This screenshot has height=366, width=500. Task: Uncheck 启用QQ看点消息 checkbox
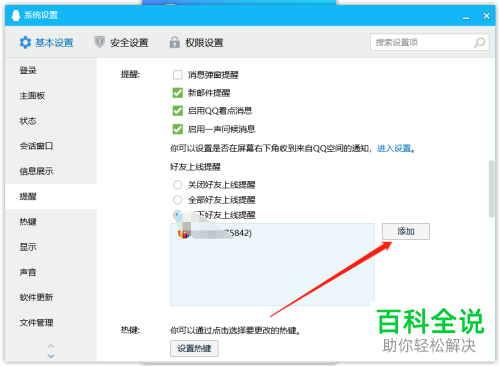click(x=178, y=111)
